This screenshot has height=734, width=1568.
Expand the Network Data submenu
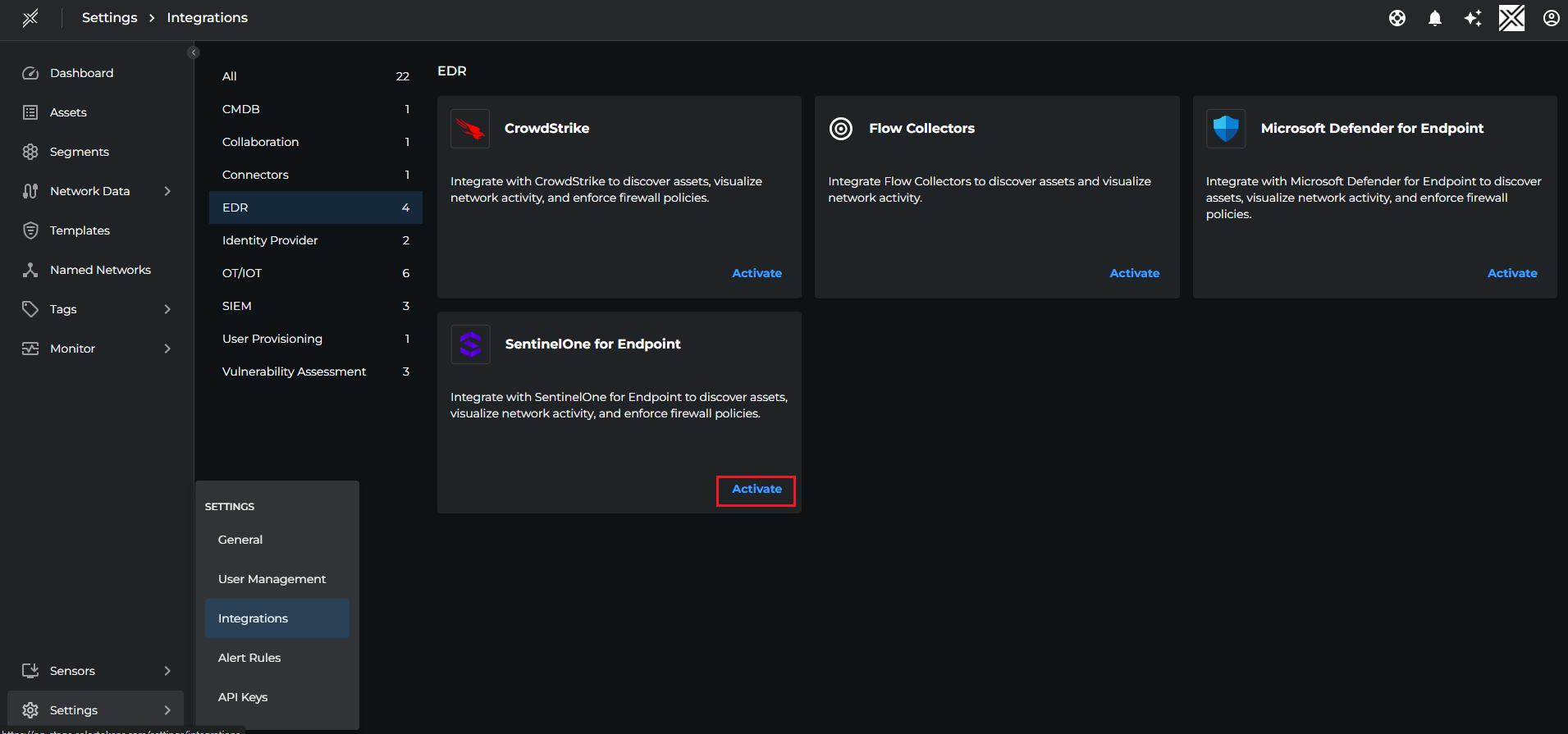pyautogui.click(x=167, y=191)
